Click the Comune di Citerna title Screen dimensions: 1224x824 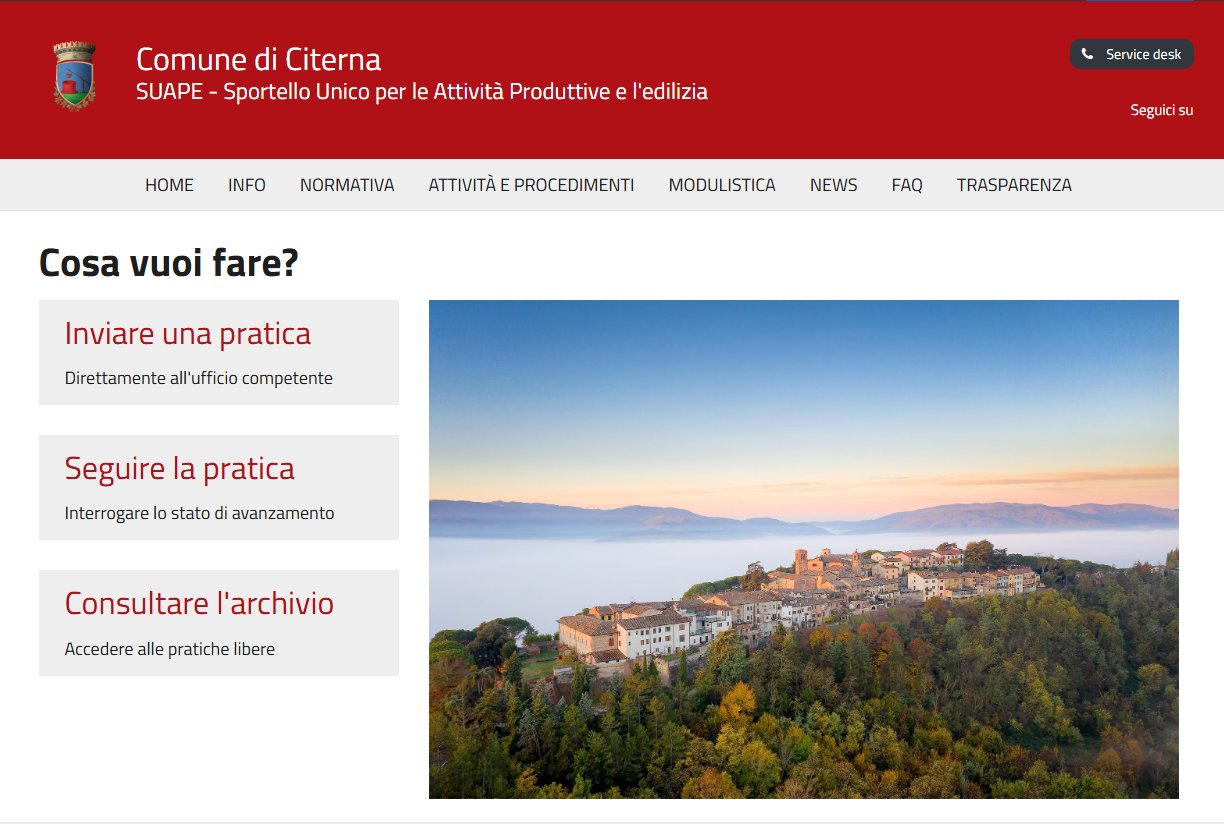[258, 59]
